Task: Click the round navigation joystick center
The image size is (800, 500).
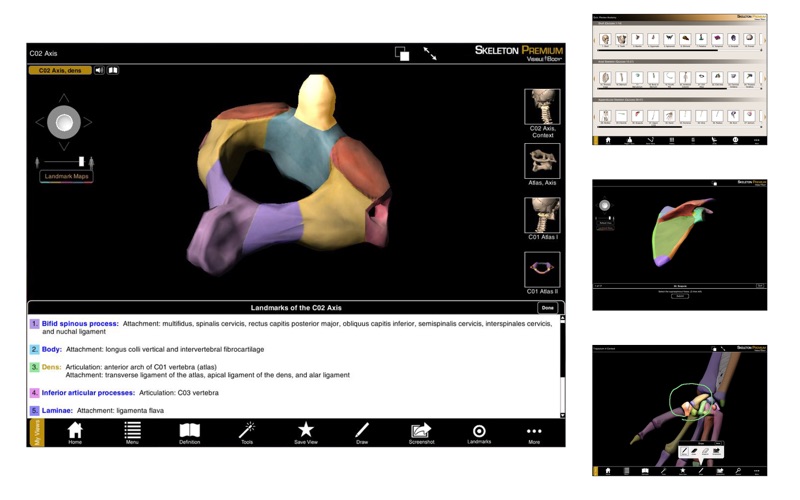Action: pyautogui.click(x=64, y=122)
